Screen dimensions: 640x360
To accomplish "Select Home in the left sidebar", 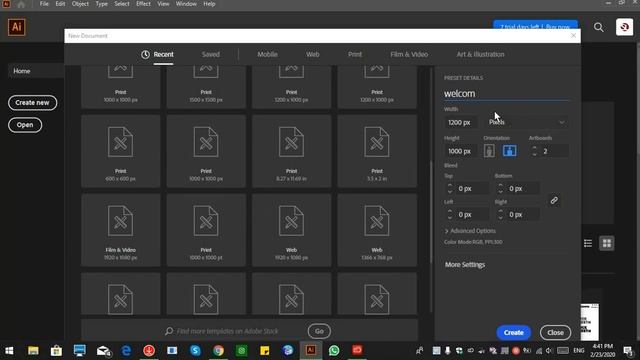I will [x=35, y=71].
